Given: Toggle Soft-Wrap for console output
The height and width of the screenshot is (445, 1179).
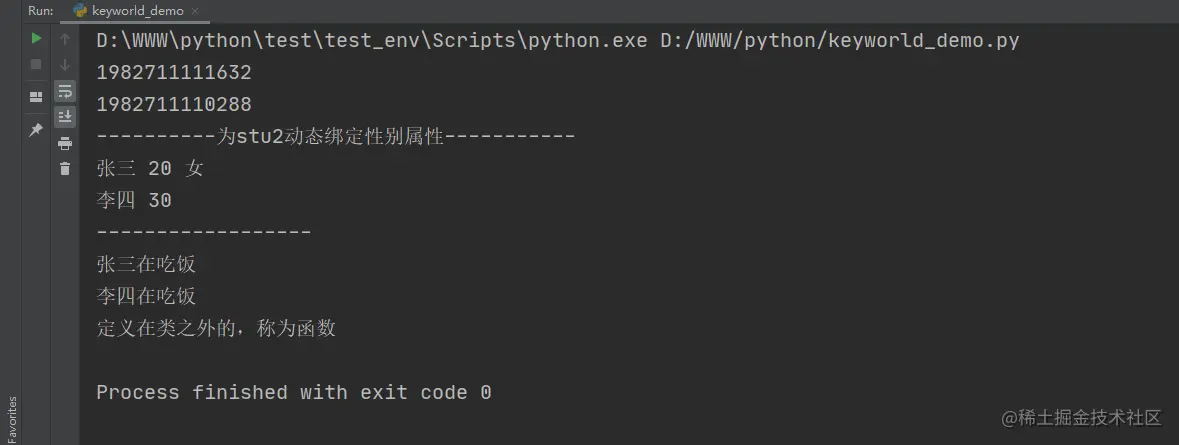Looking at the screenshot, I should coord(65,92).
